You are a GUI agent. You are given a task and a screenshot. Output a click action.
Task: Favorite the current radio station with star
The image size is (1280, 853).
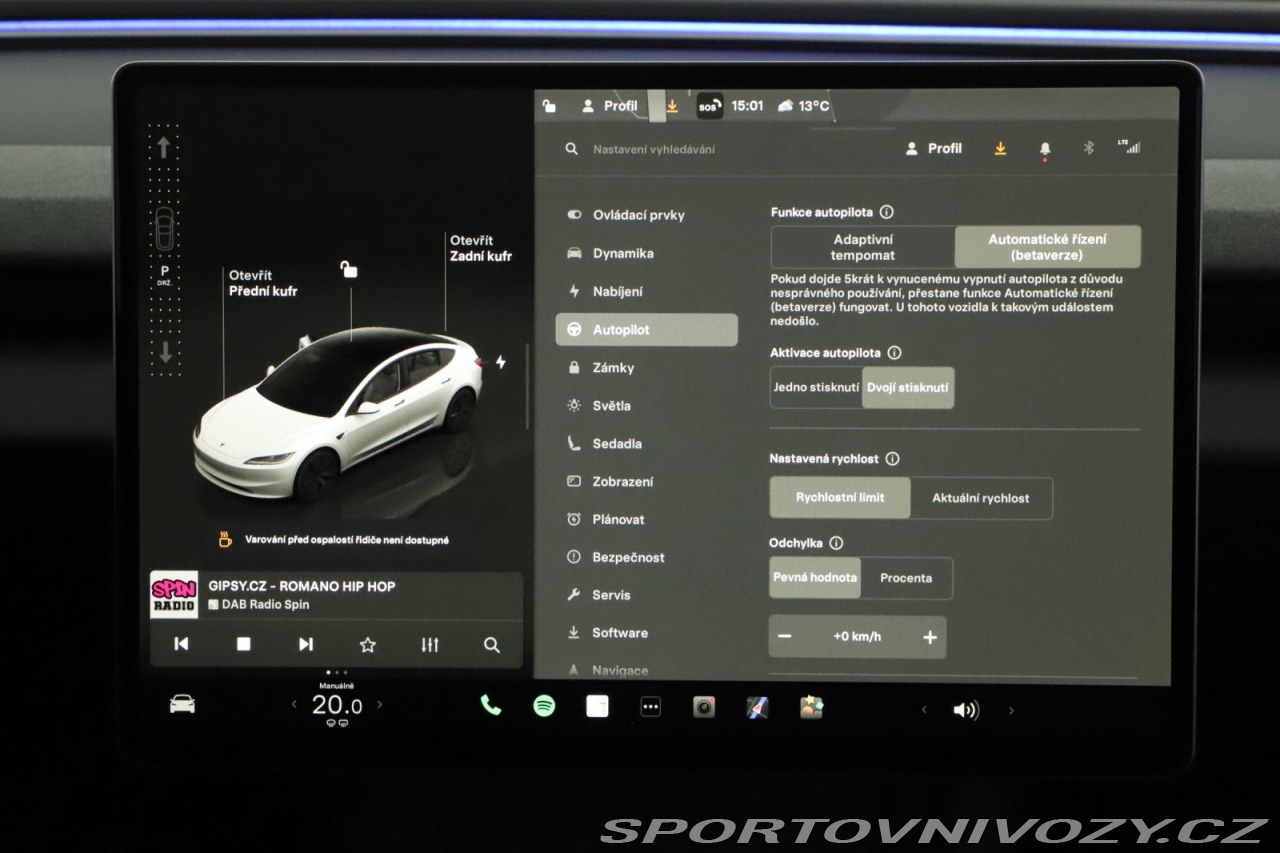click(367, 645)
